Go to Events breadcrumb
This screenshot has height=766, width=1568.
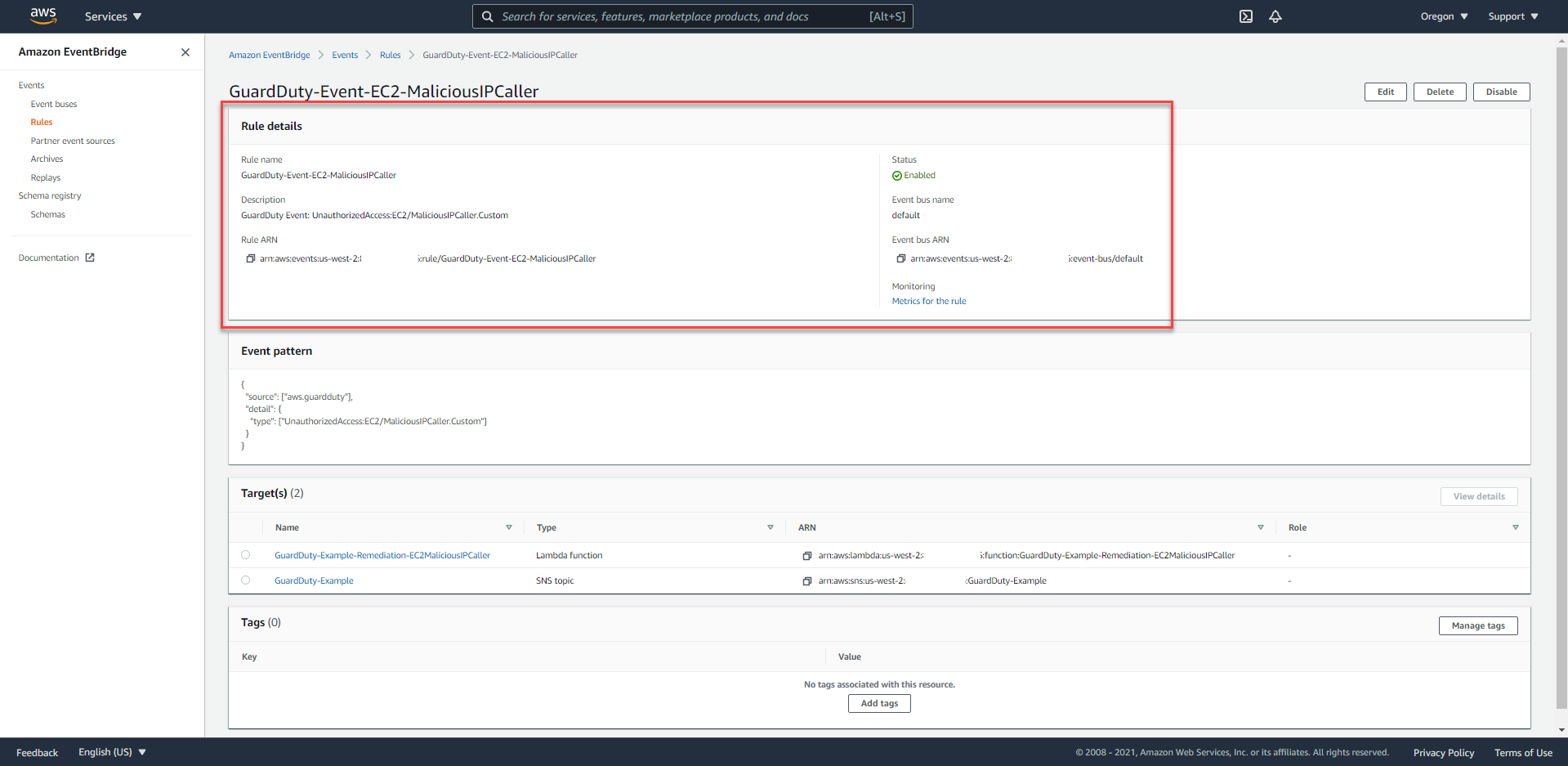tap(345, 56)
